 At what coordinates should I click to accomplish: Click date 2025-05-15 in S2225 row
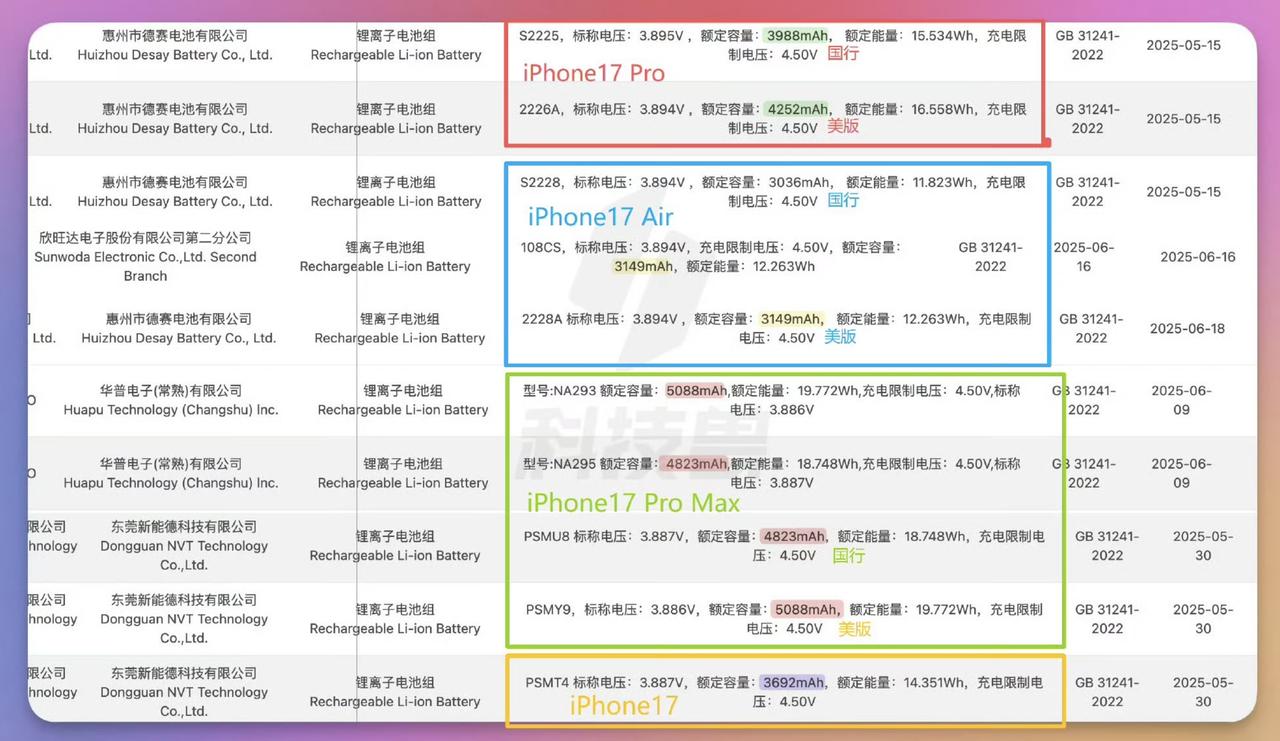click(x=1184, y=46)
